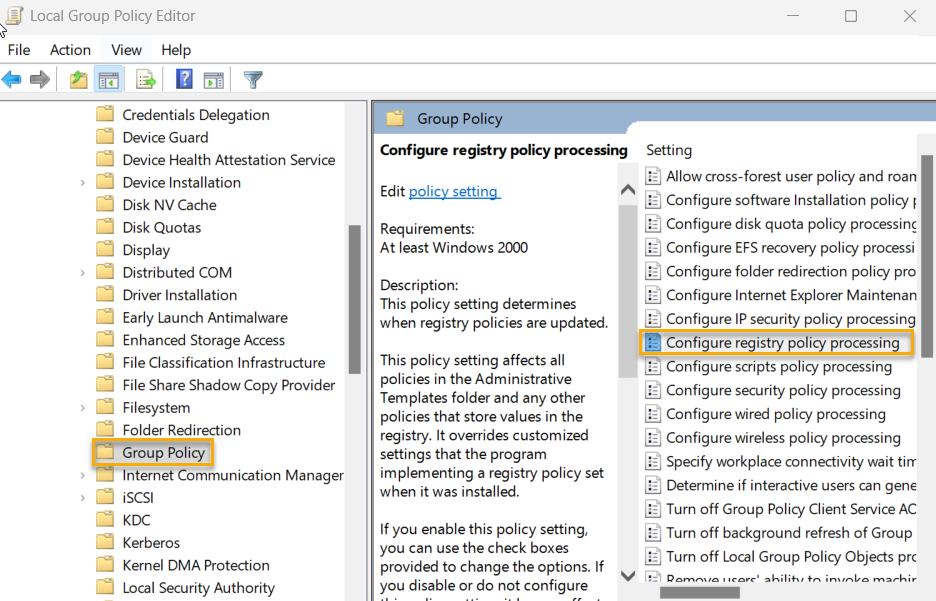Toggle the Show/Hide Console Tree icon
936x601 pixels.
pos(109,79)
